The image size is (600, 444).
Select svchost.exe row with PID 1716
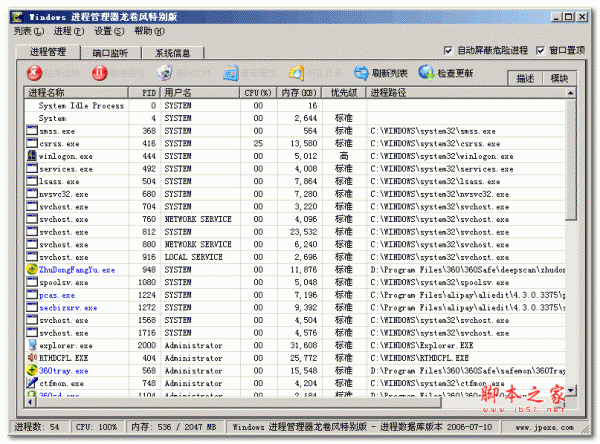pos(295,333)
